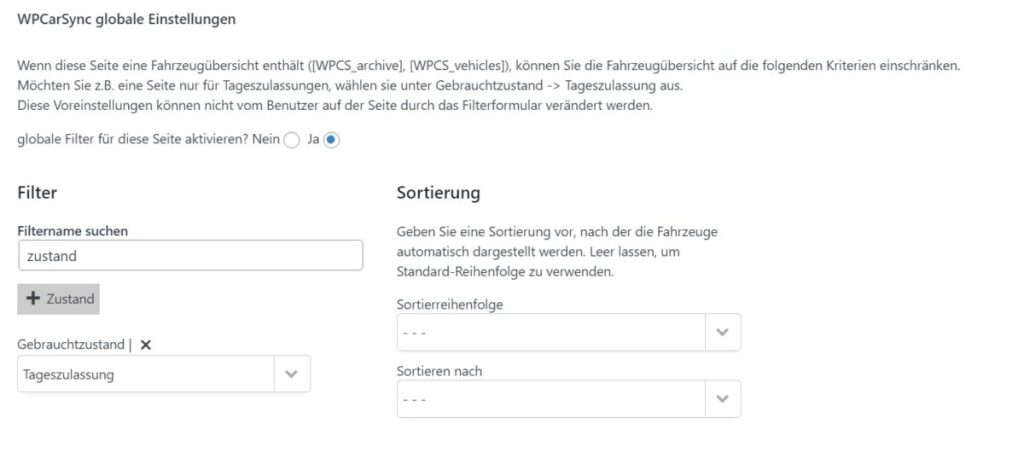Remove the Gebrauchtzustand filter with X icon
1024x452 pixels.
point(146,344)
